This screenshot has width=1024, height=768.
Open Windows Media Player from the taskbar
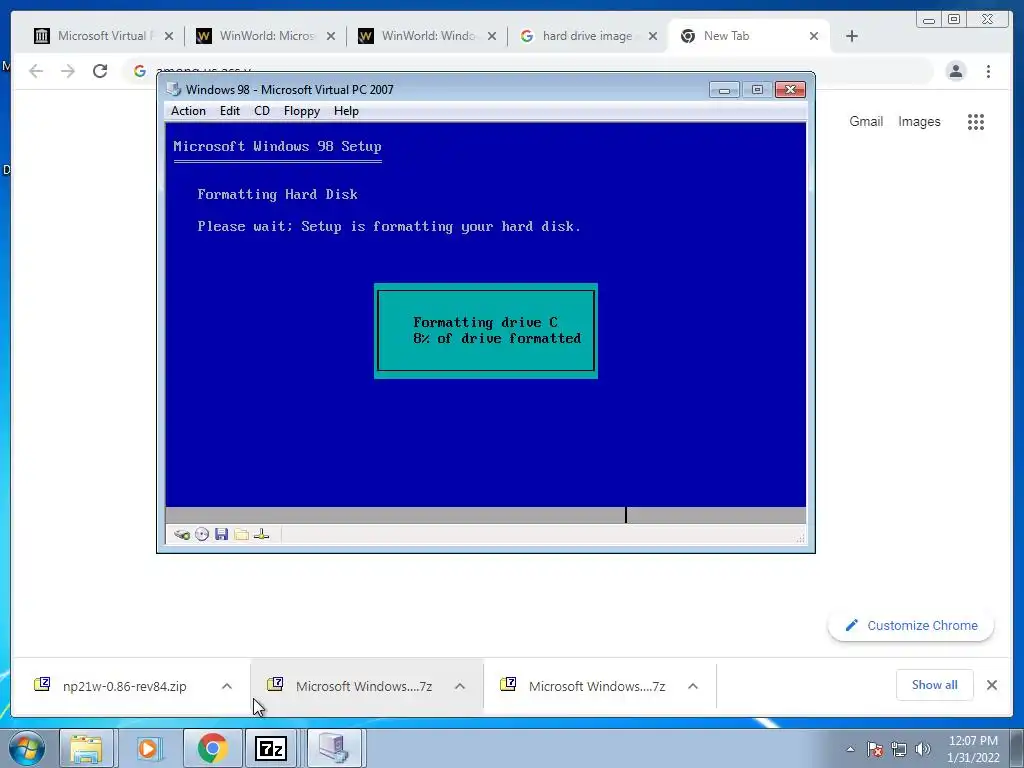click(149, 748)
